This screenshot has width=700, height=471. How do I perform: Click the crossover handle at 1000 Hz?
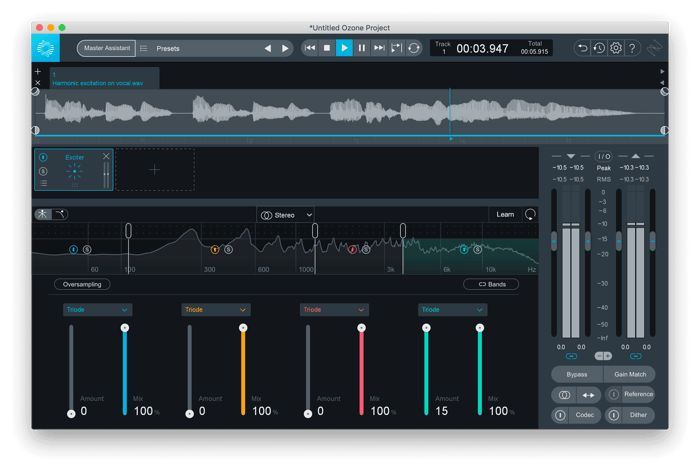pyautogui.click(x=315, y=230)
